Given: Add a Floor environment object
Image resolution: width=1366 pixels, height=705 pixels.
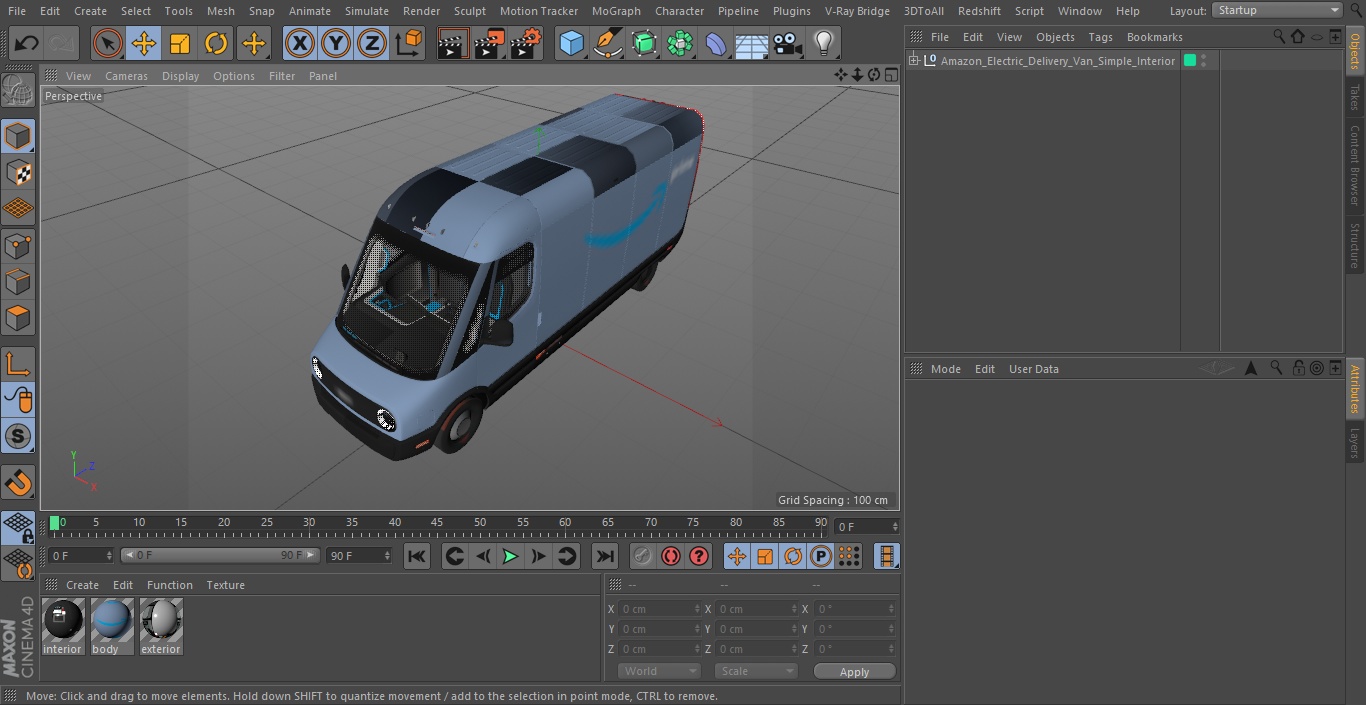Looking at the screenshot, I should pos(752,43).
